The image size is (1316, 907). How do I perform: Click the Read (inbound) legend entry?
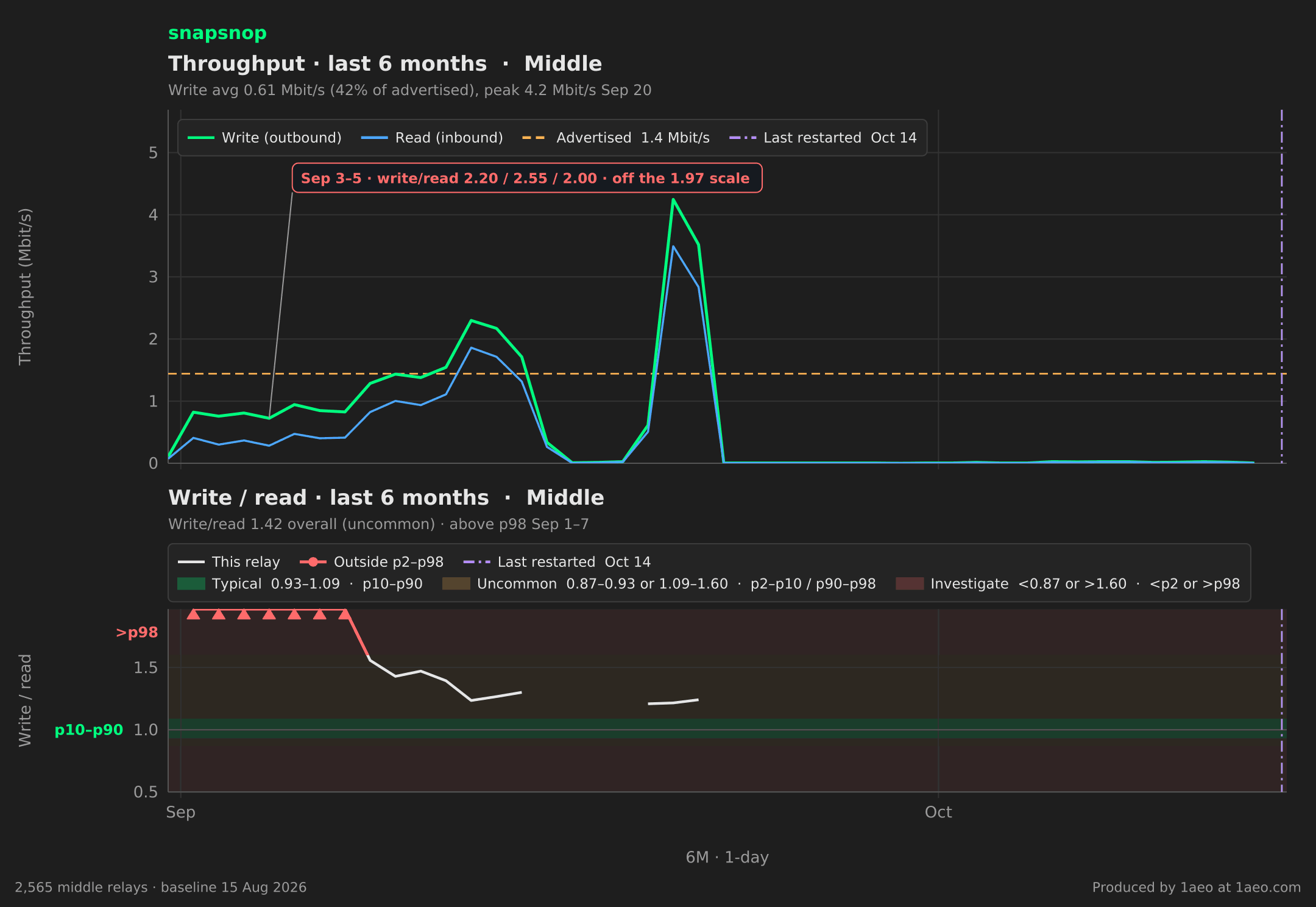coord(432,138)
